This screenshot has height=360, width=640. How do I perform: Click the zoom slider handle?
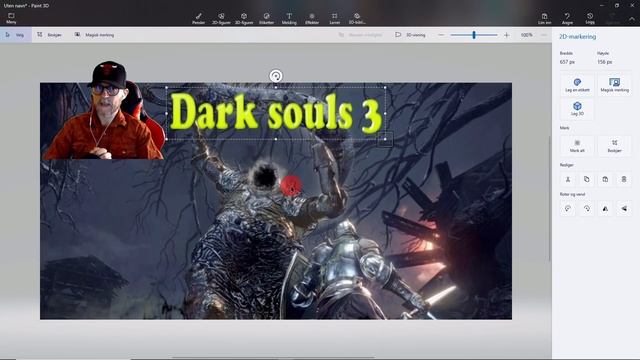coord(474,35)
